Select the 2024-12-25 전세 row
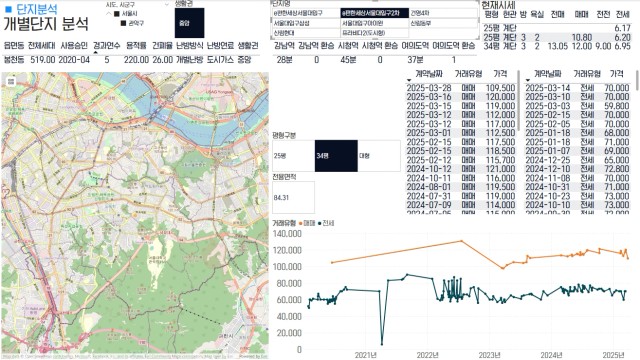Image resolution: width=640 pixels, height=360 pixels. point(577,160)
